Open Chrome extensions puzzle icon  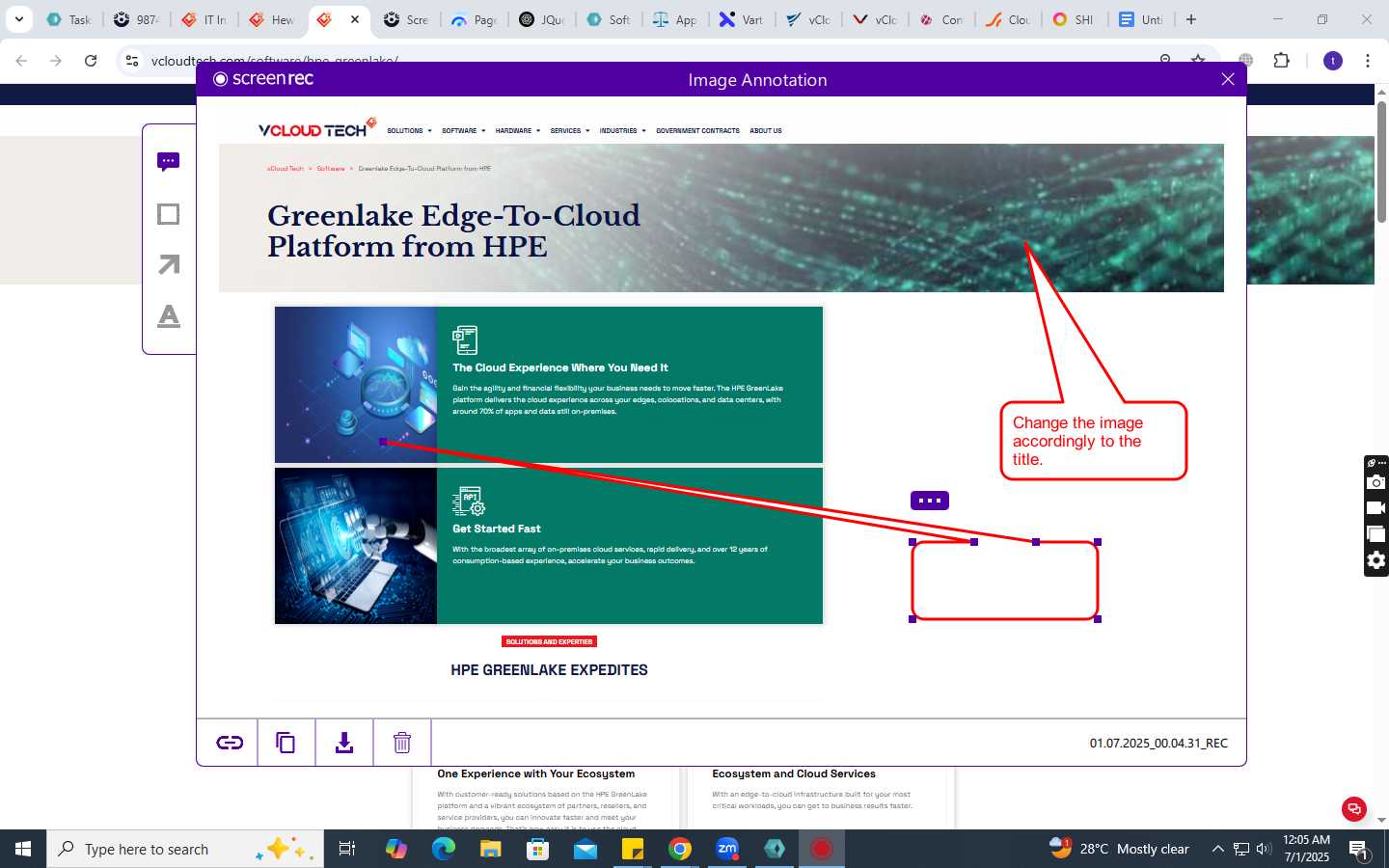1281,61
